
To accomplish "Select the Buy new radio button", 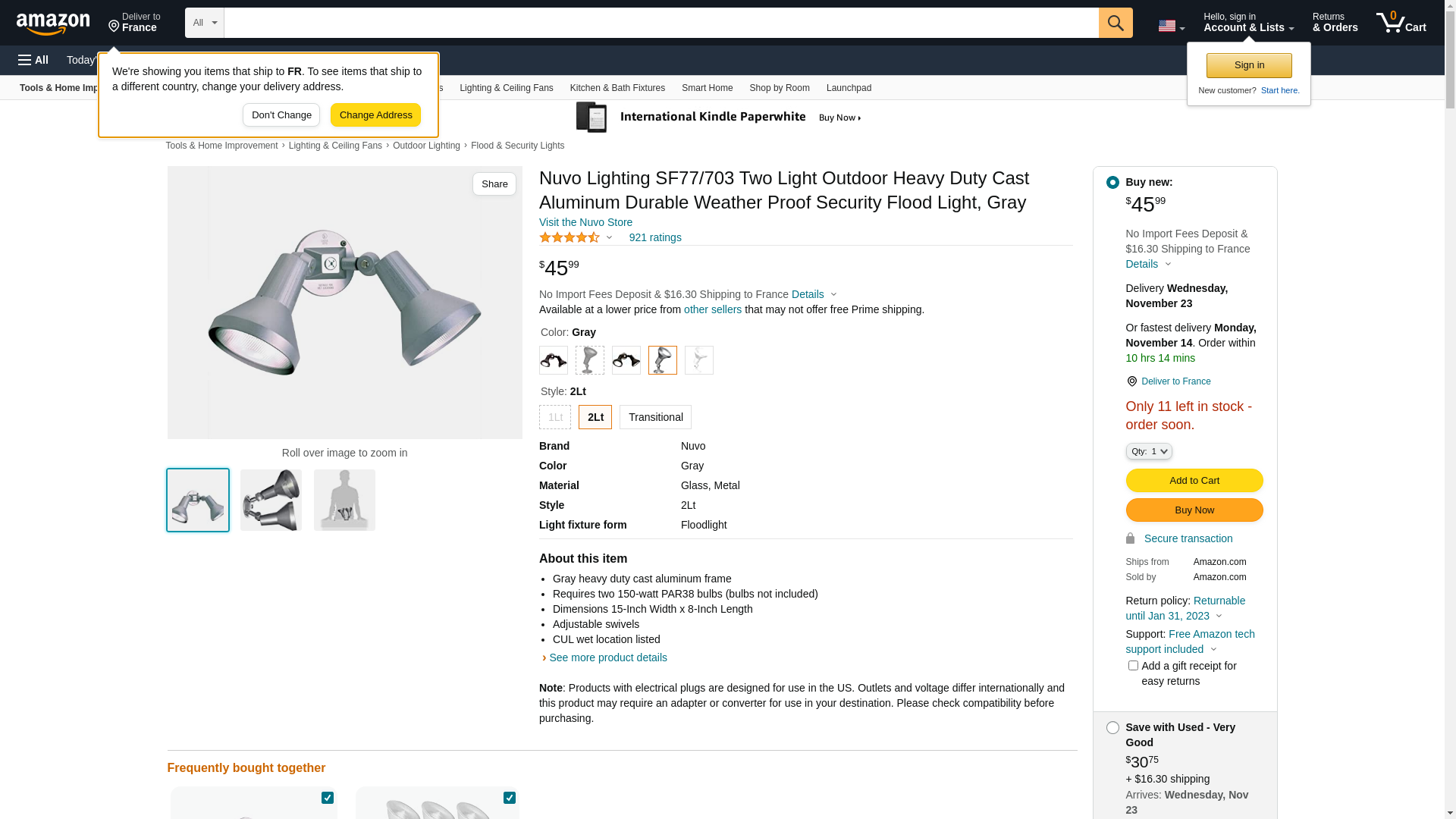I will (x=1112, y=183).
